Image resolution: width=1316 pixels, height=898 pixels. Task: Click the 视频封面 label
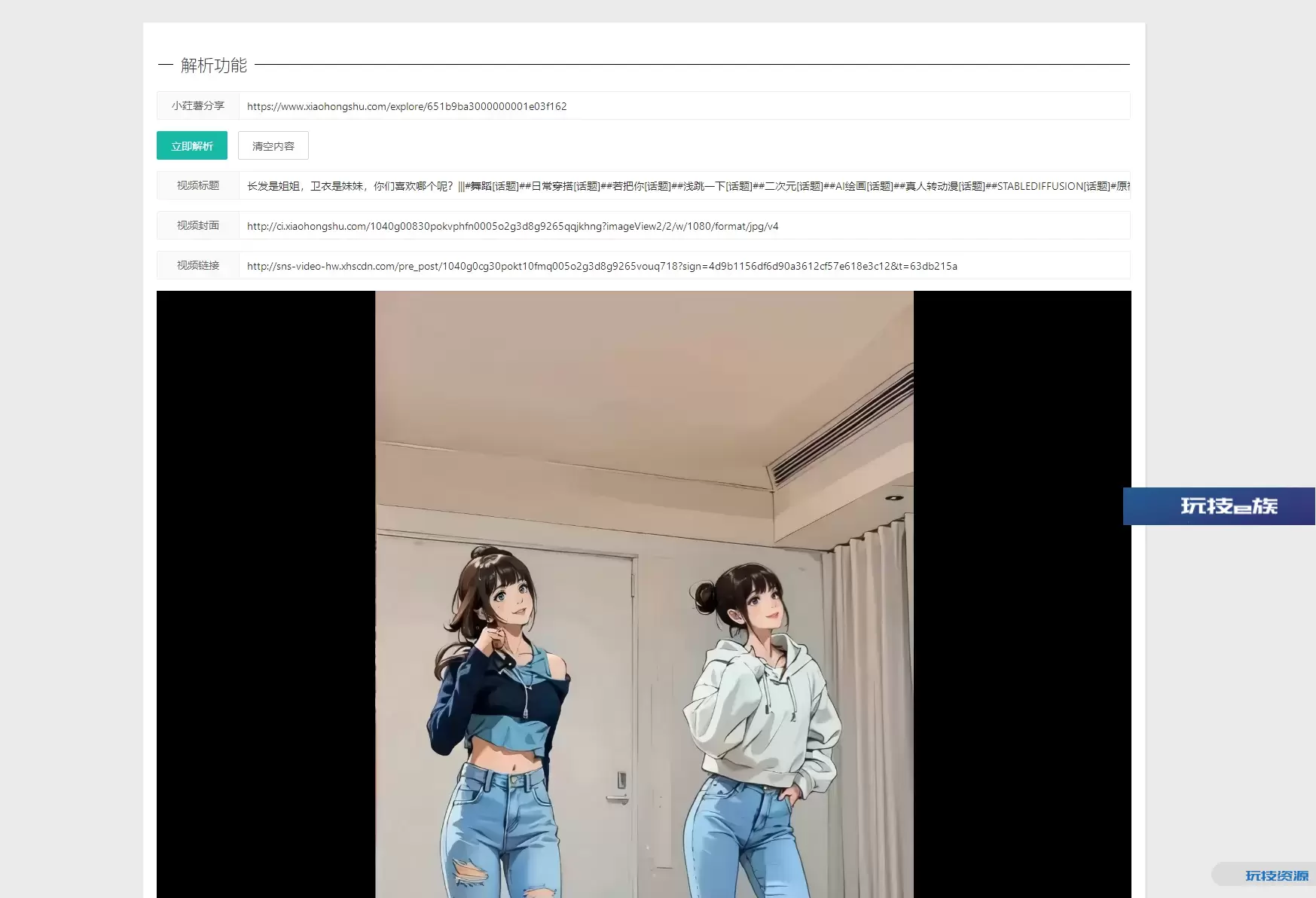198,225
